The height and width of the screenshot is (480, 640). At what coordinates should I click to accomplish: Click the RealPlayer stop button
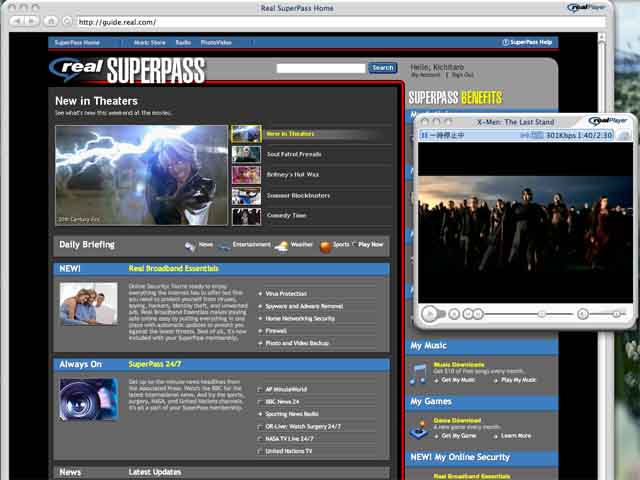[454, 314]
